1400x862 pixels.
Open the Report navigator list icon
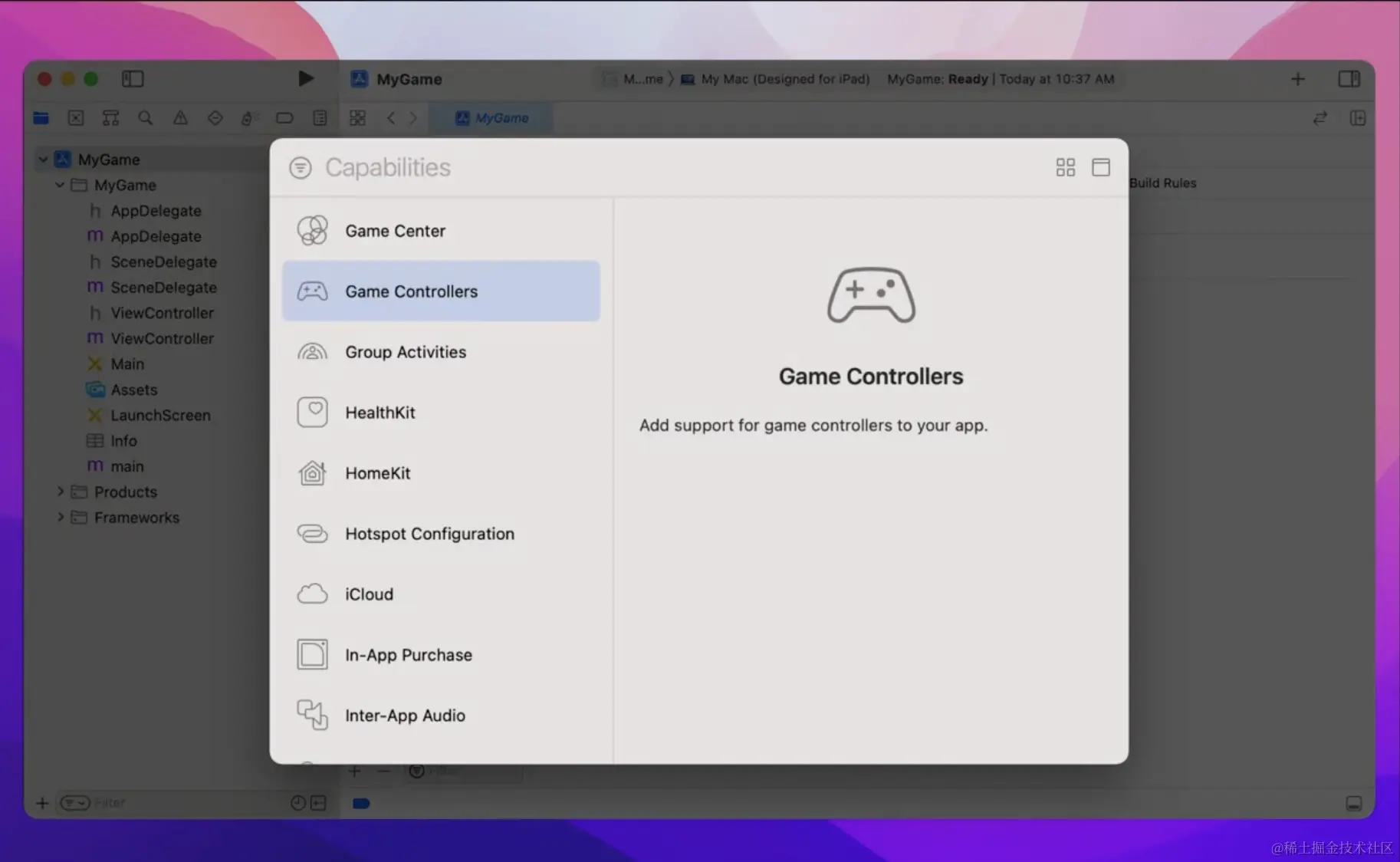(320, 118)
